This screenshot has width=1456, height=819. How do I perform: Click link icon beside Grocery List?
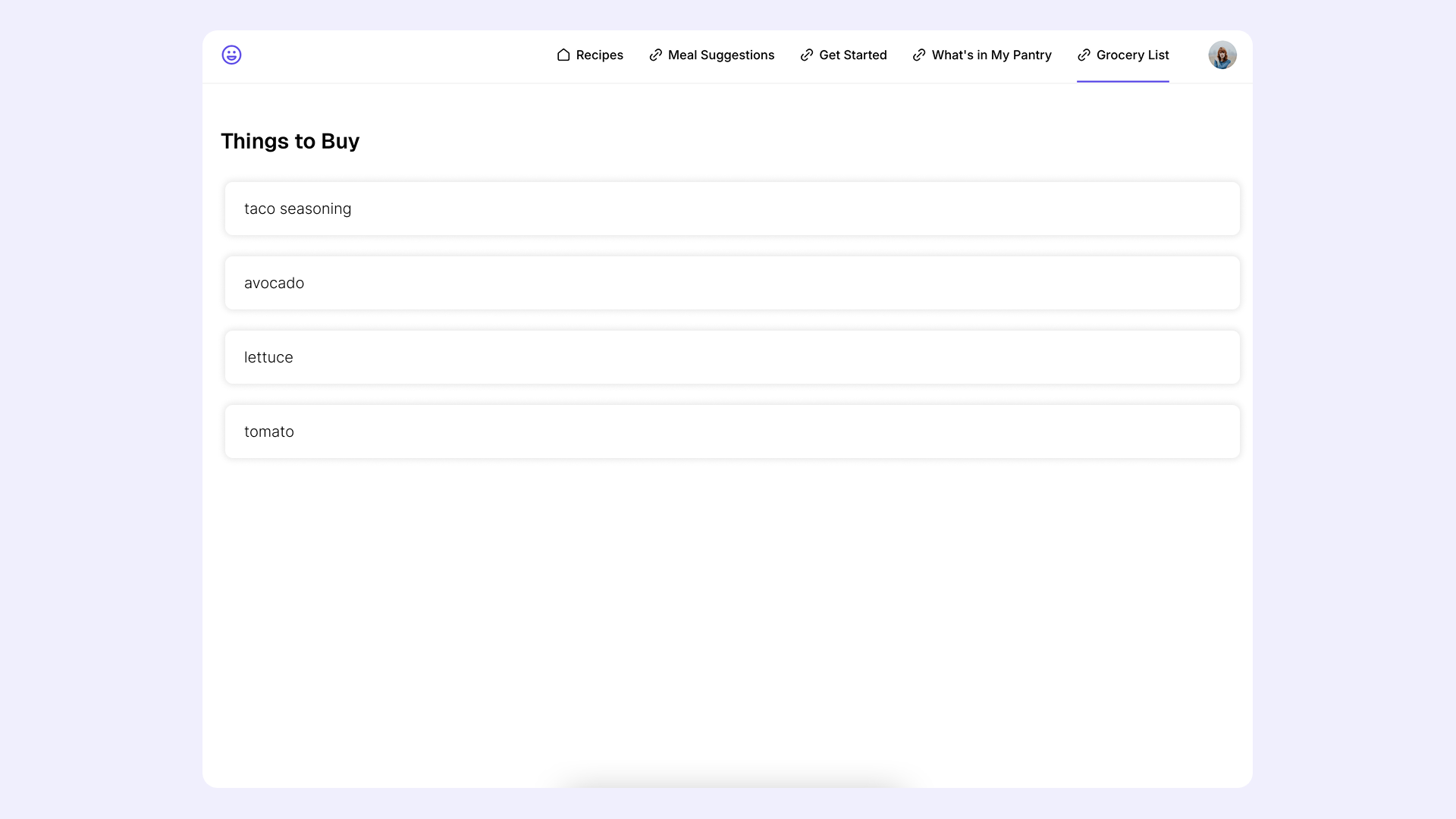pos(1084,55)
